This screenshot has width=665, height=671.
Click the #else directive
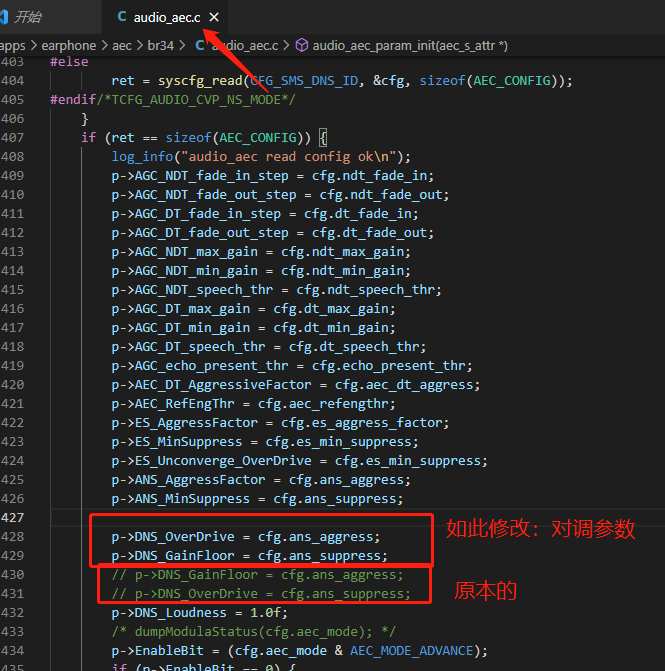click(69, 62)
